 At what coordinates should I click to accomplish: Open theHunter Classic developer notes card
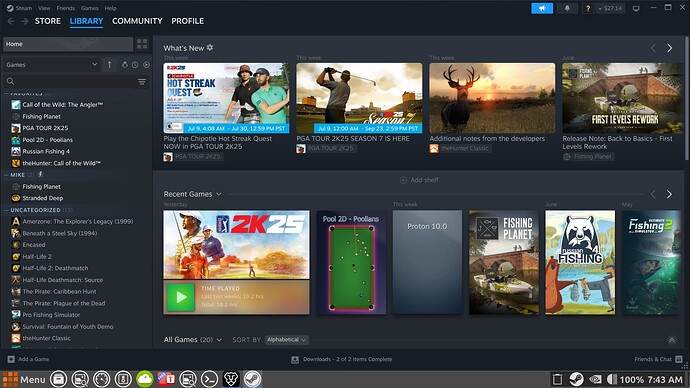click(492, 98)
